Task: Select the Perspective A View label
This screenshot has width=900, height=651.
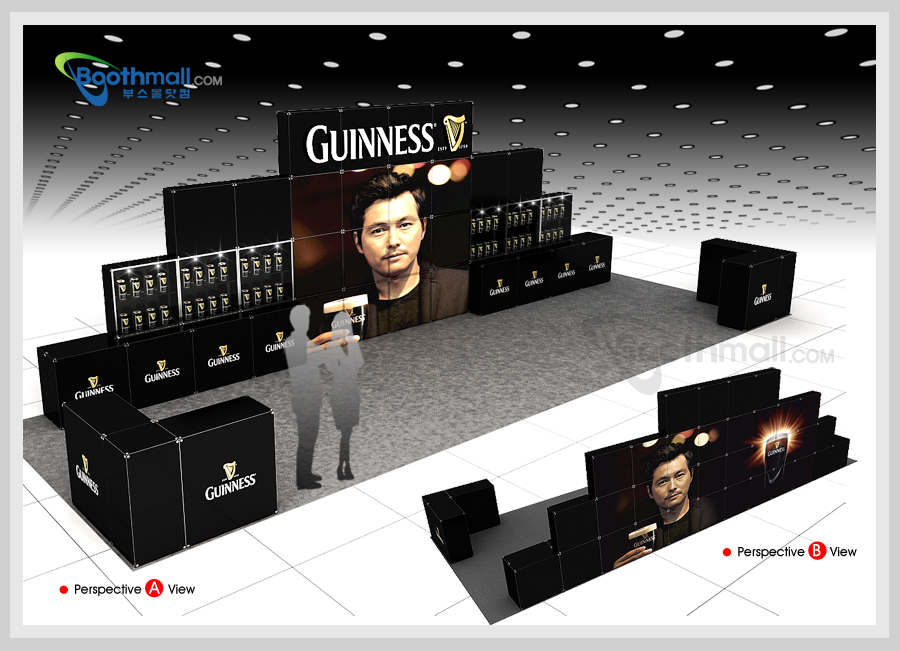Action: coord(134,589)
